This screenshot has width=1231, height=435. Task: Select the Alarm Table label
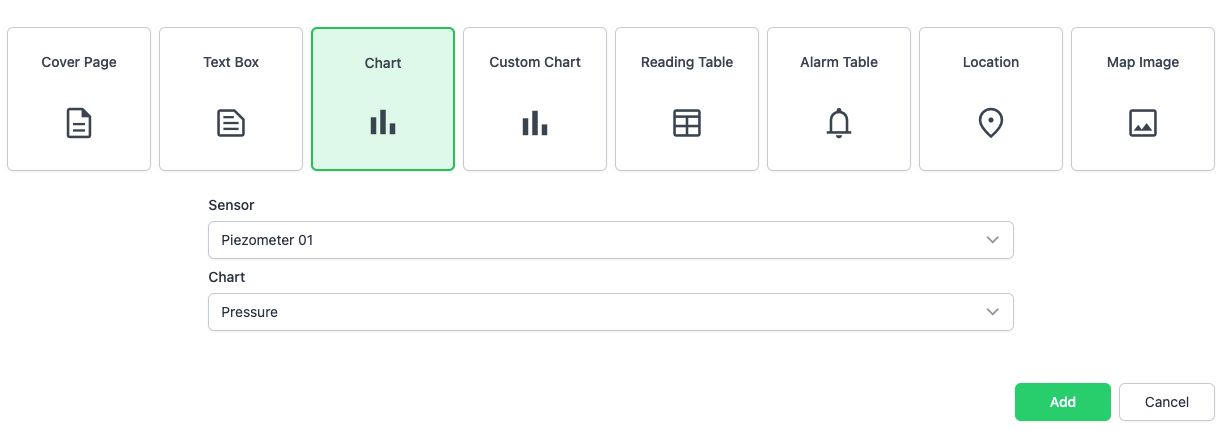tap(839, 62)
